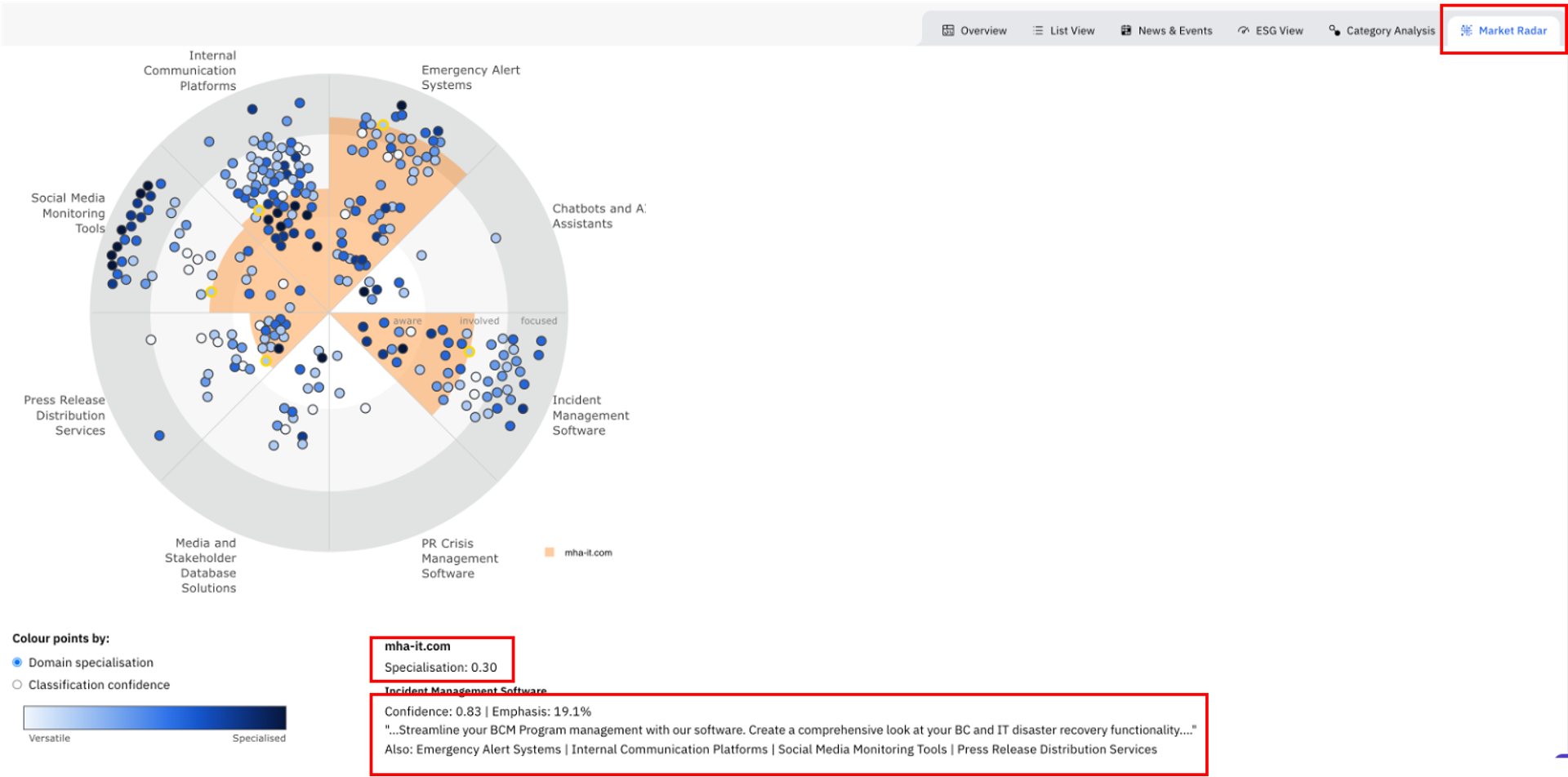This screenshot has height=777, width=1568.
Task: Click the Press Release Distribution Services label
Action: (65, 415)
